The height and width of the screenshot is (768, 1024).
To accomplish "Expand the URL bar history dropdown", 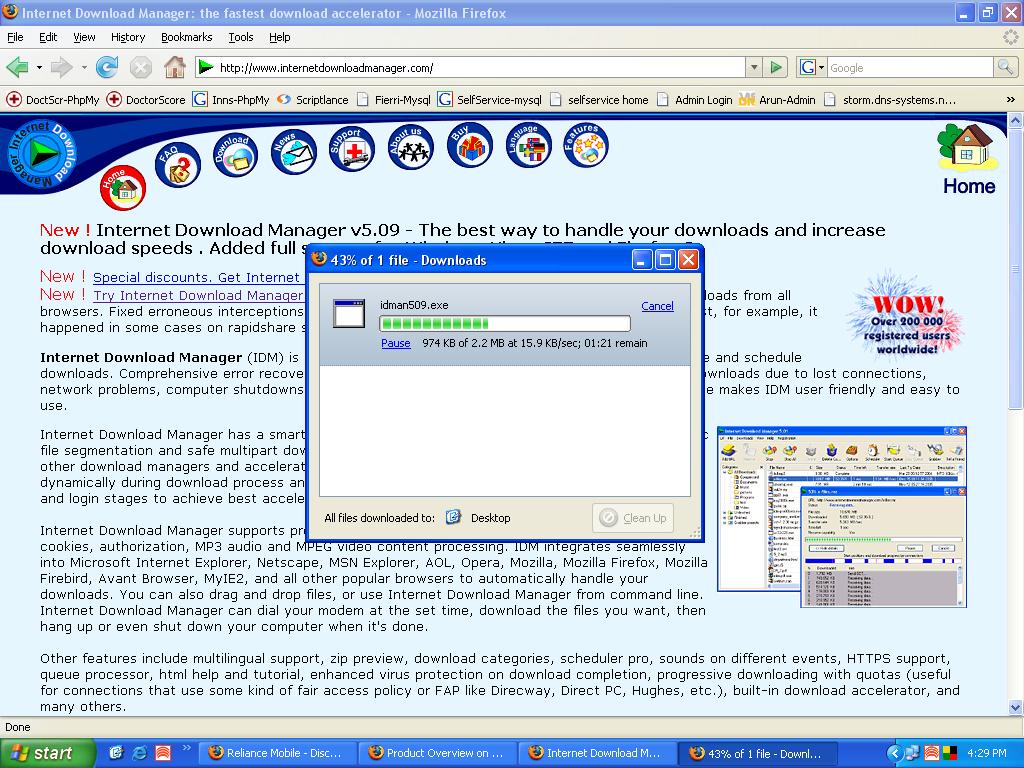I will pos(754,68).
